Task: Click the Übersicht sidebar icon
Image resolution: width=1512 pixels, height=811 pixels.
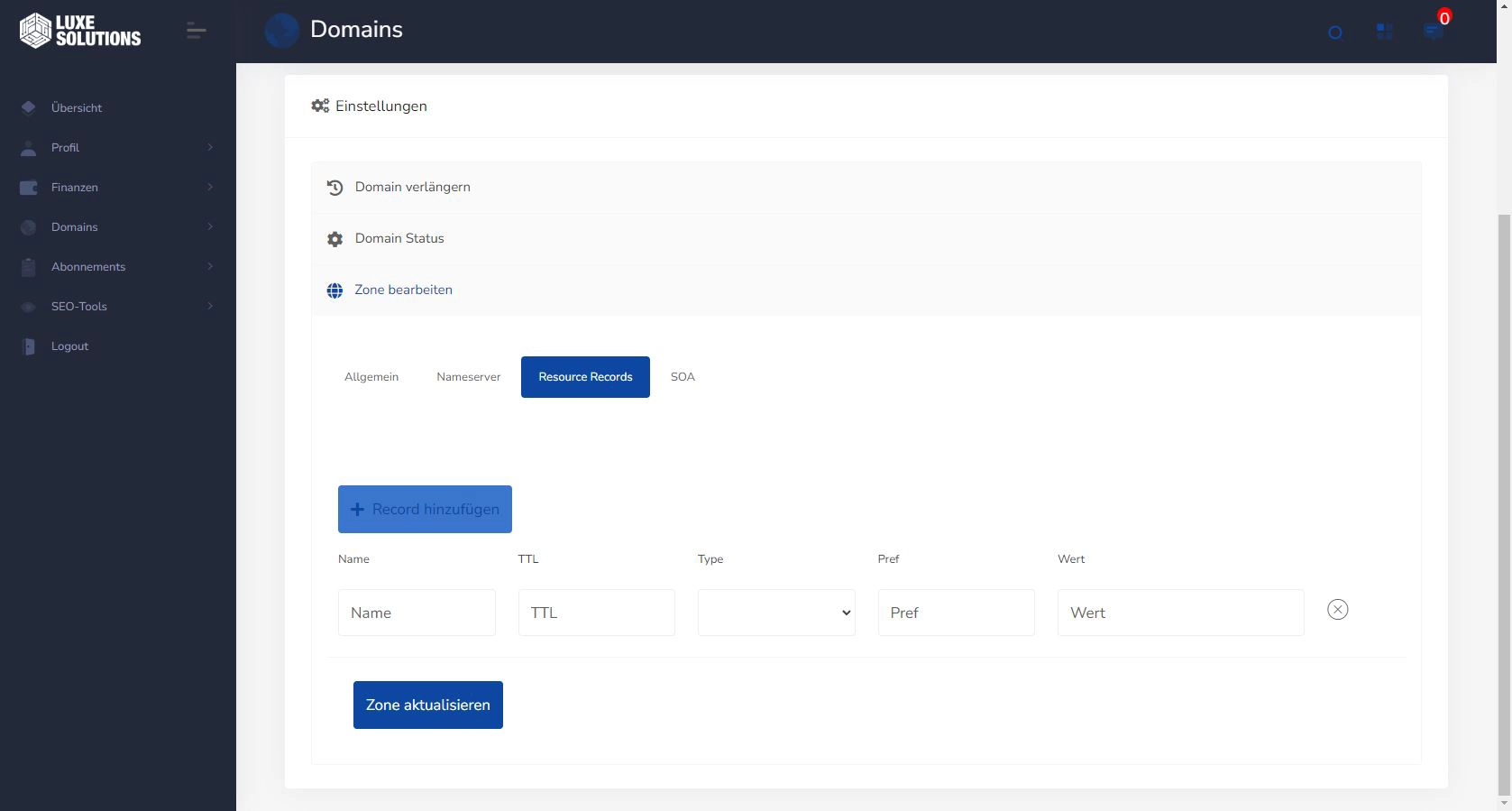Action: tap(29, 108)
